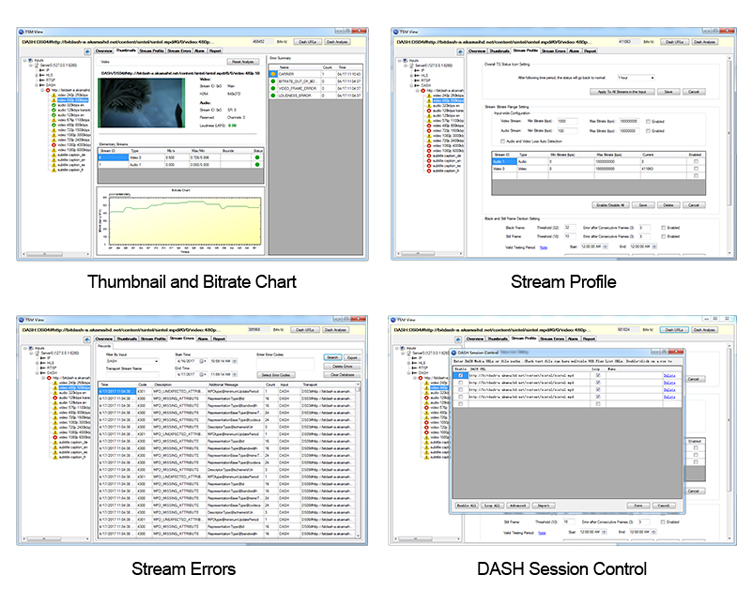The image size is (750, 600).
Task: Toggle Audio and Video Loss Auto Detection checkbox
Action: 502,141
